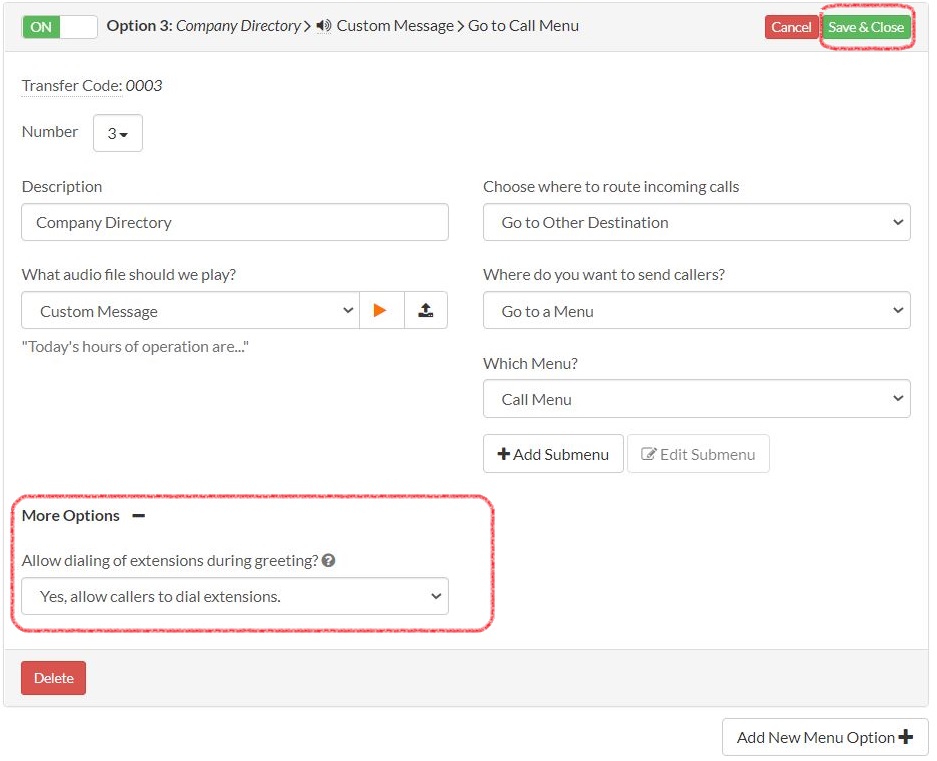This screenshot has width=937, height=761.
Task: Open the Go to a Menu dropdown
Action: [x=696, y=310]
